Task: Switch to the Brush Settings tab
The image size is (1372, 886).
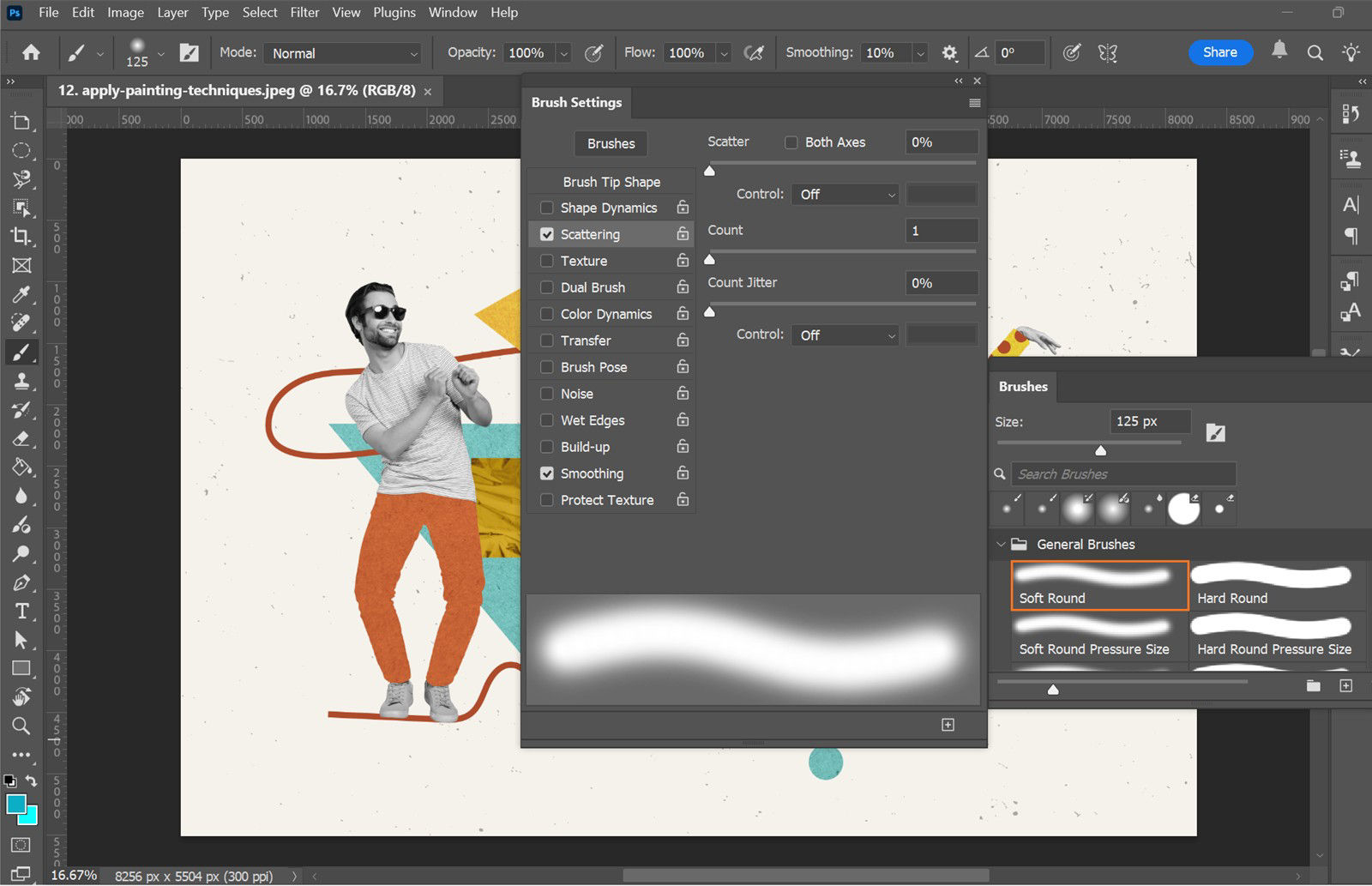Action: click(x=576, y=102)
